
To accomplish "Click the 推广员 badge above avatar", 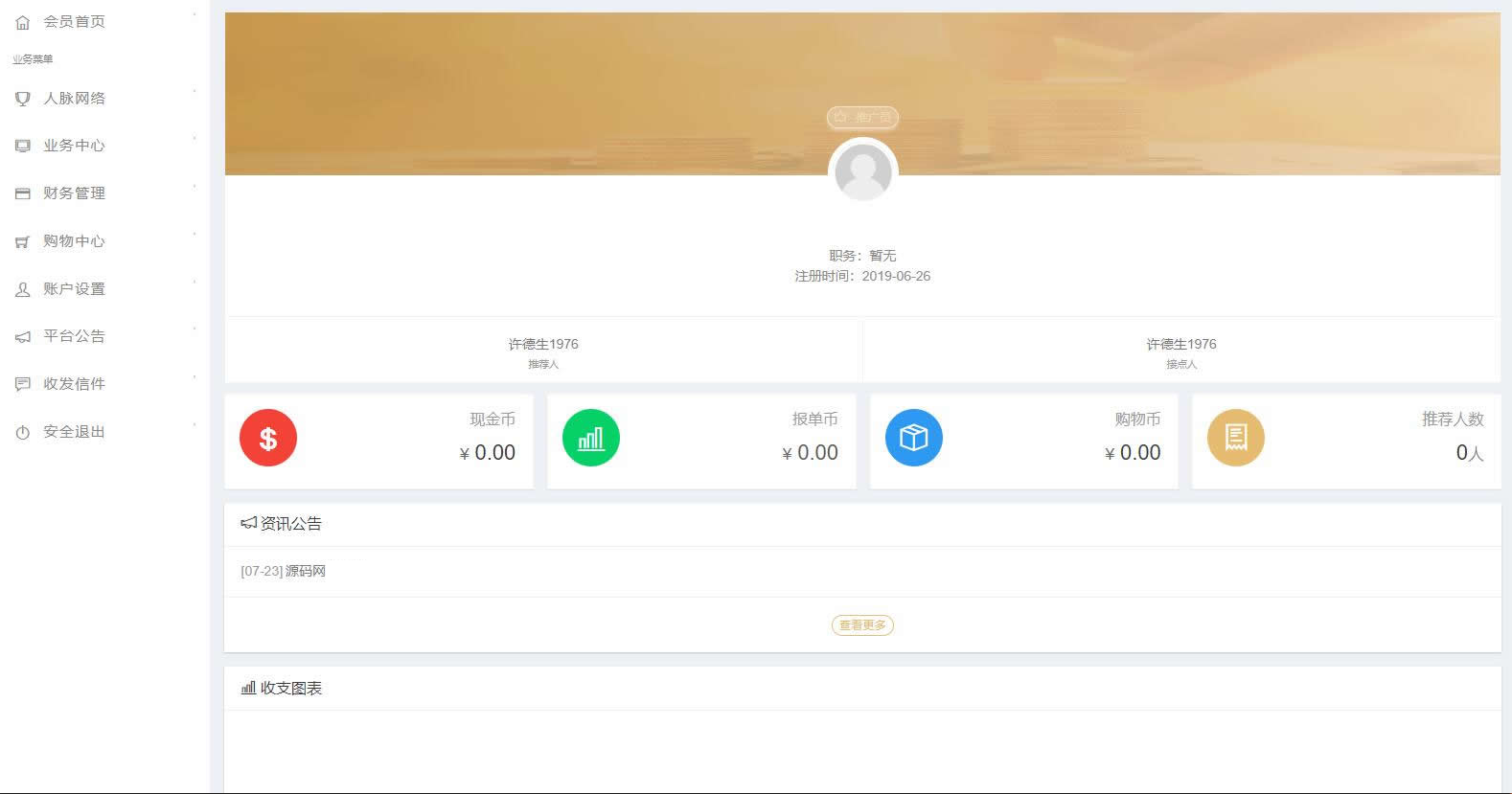I will (862, 117).
